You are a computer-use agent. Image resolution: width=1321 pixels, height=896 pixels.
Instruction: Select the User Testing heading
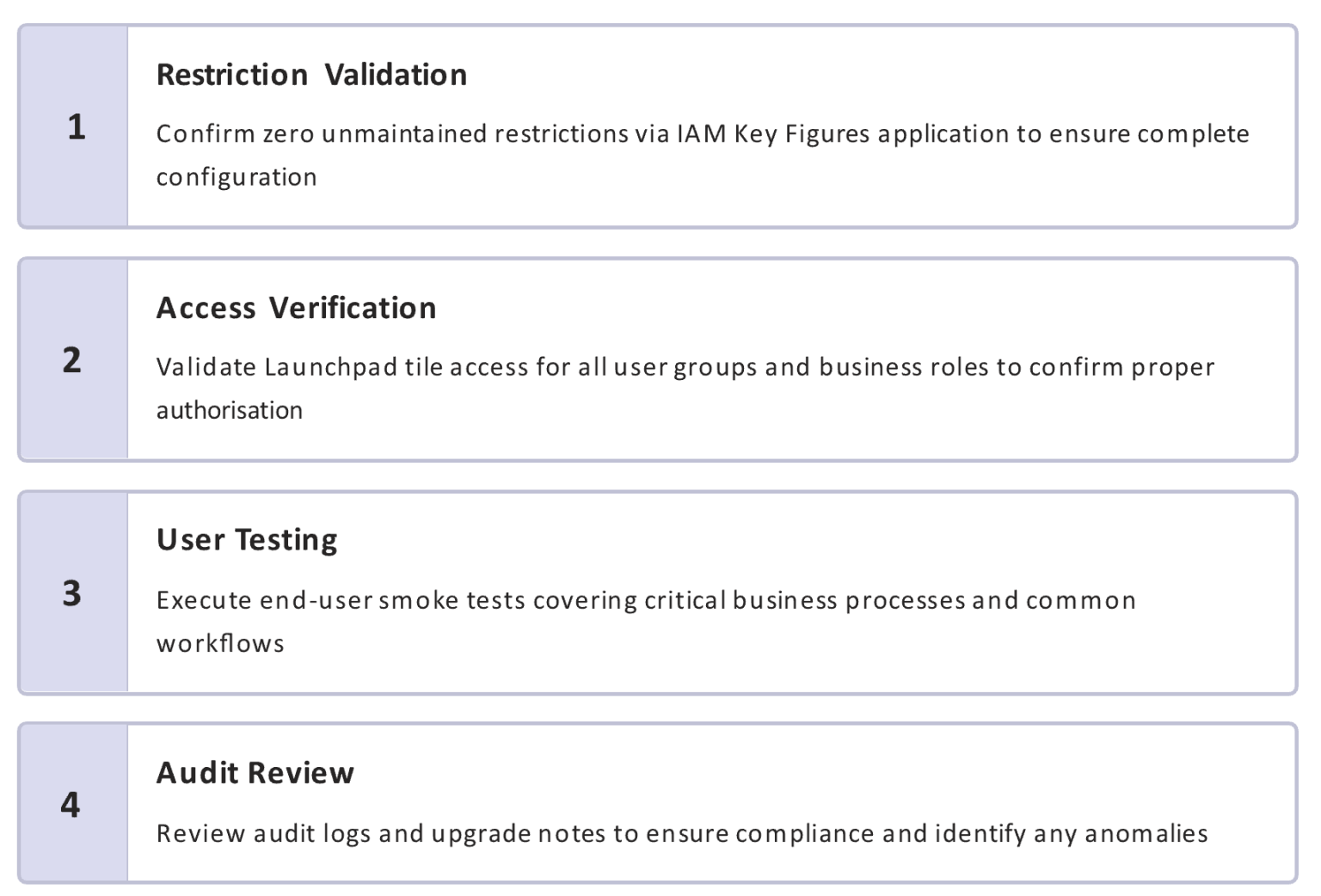[x=247, y=540]
